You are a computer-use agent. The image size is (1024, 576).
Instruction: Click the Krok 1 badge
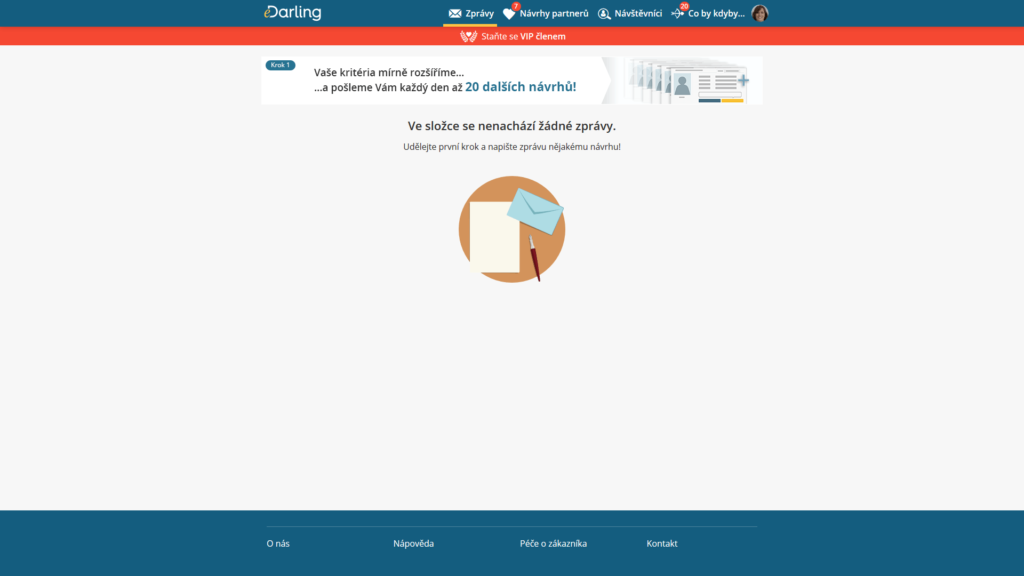pos(280,65)
